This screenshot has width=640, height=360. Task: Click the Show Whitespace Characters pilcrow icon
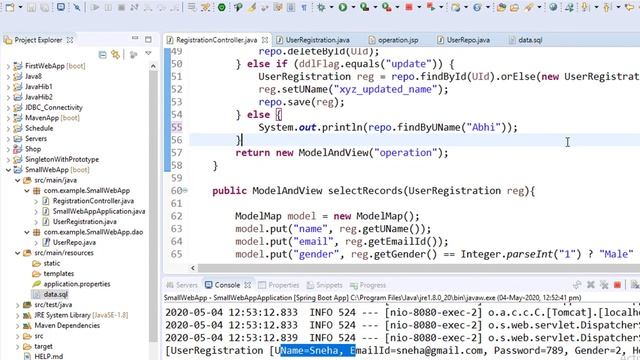click(x=304, y=7)
